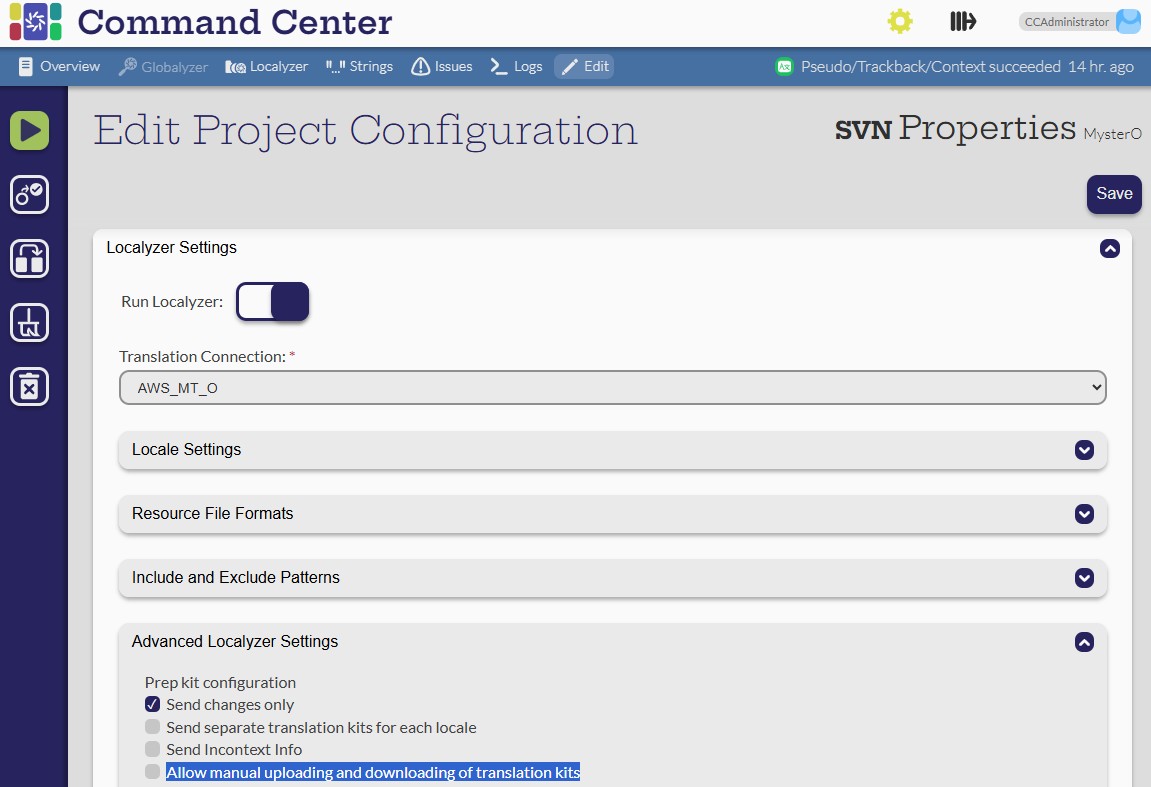Screen dimensions: 1151x787
Task: Toggle the Run Localyzer switch
Action: tap(273, 301)
